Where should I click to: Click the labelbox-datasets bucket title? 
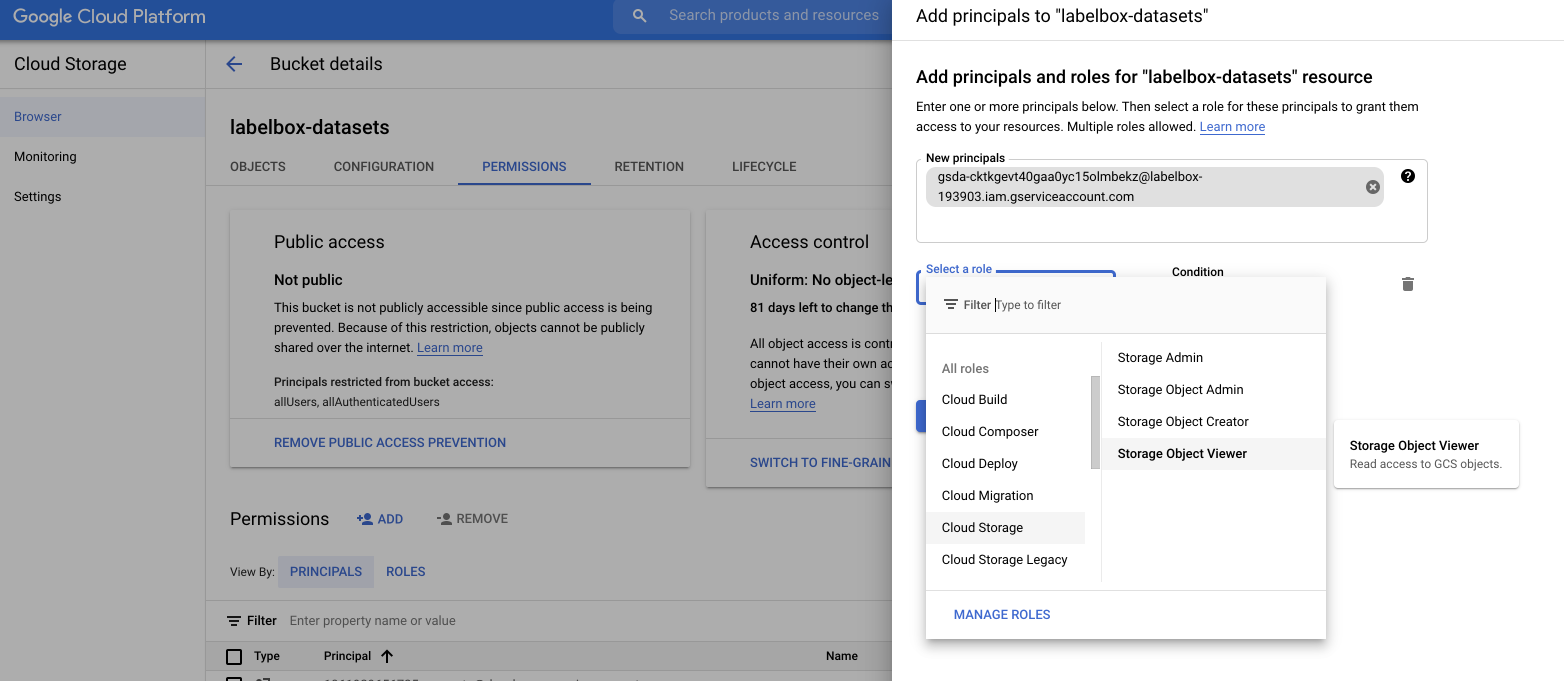tap(310, 128)
